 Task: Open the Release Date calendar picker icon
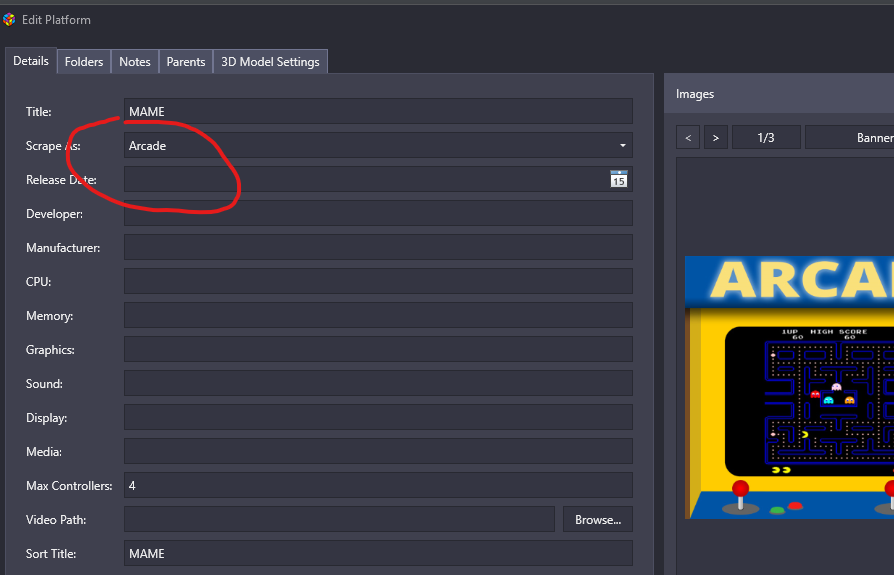[x=619, y=179]
